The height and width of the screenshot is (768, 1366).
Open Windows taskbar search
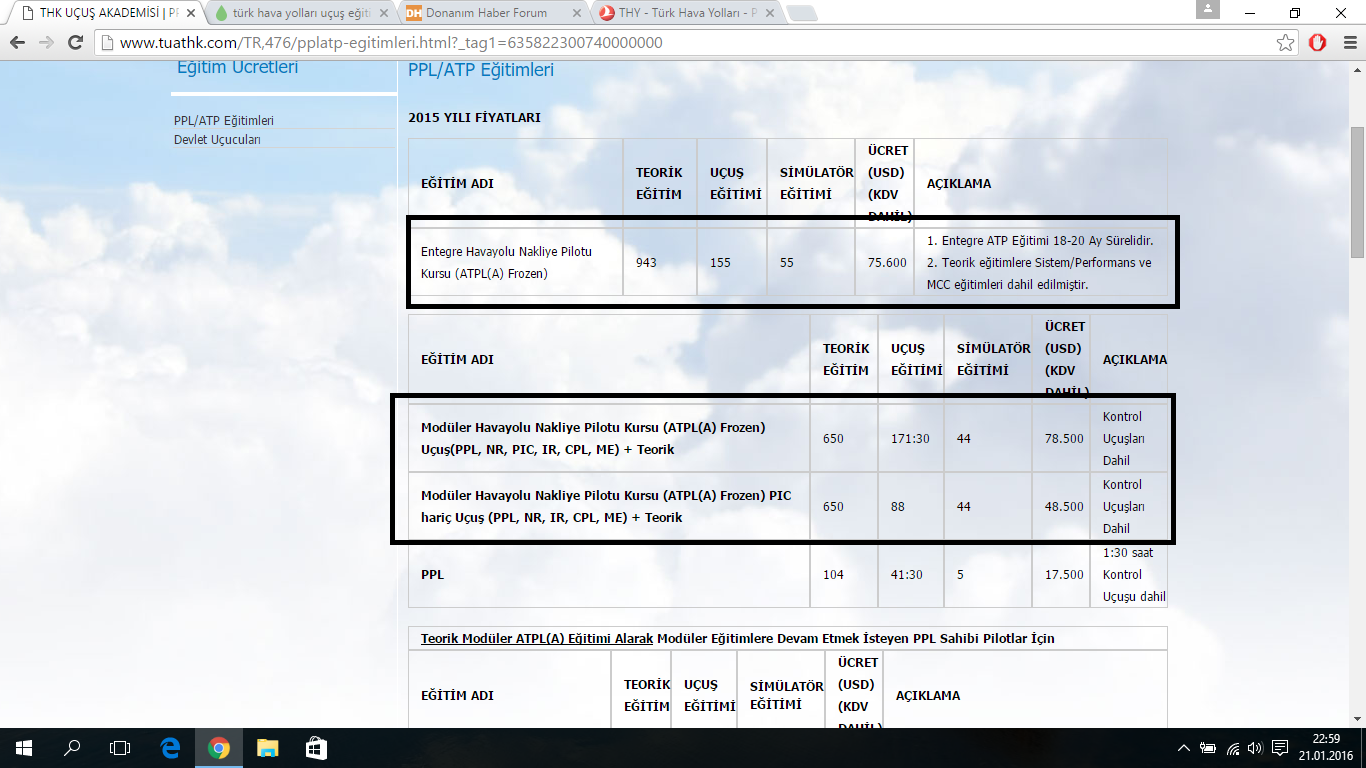coord(72,748)
